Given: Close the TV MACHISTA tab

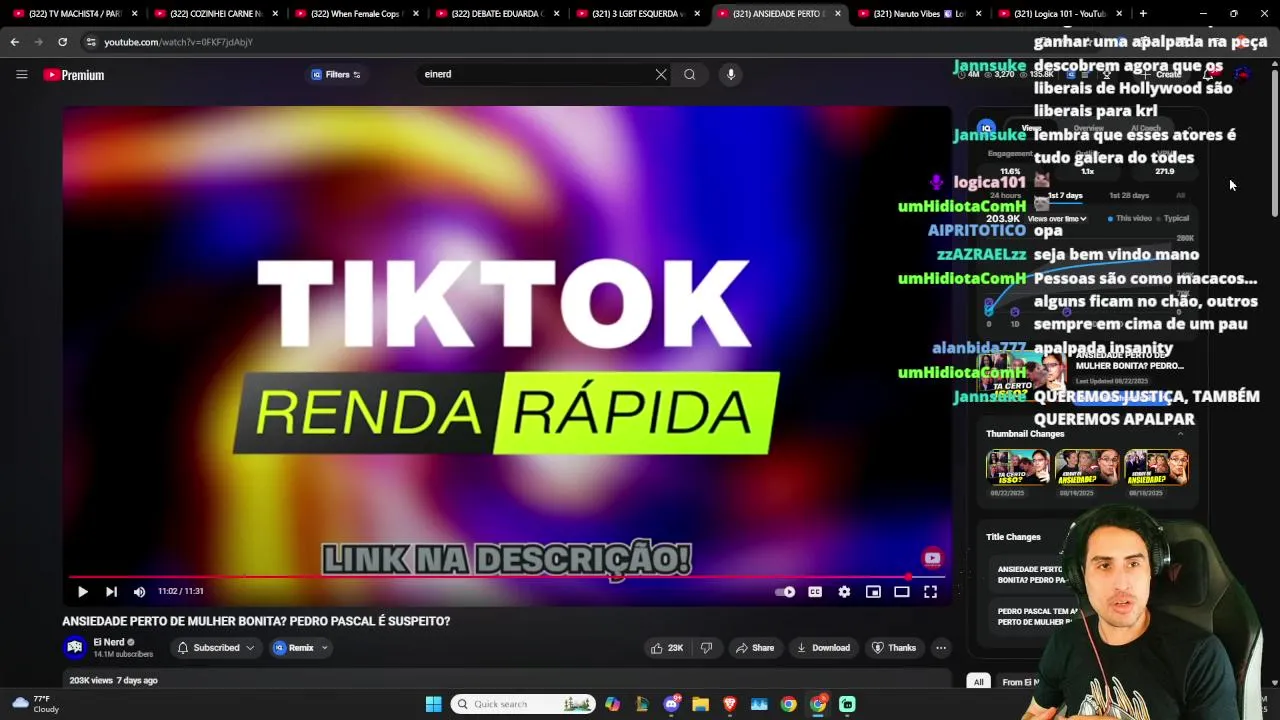Looking at the screenshot, I should click(134, 14).
